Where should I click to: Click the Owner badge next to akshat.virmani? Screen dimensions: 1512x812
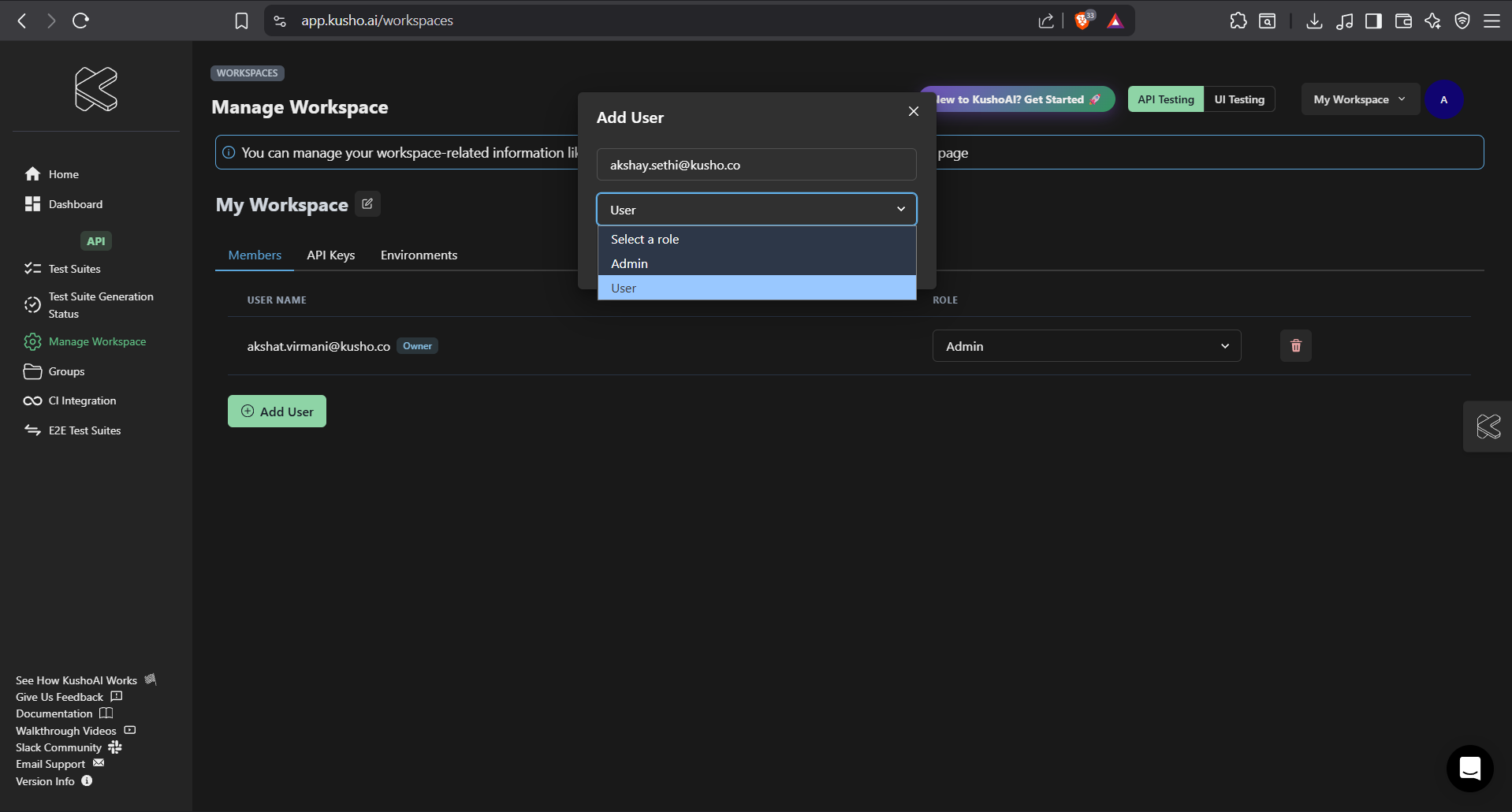(417, 346)
